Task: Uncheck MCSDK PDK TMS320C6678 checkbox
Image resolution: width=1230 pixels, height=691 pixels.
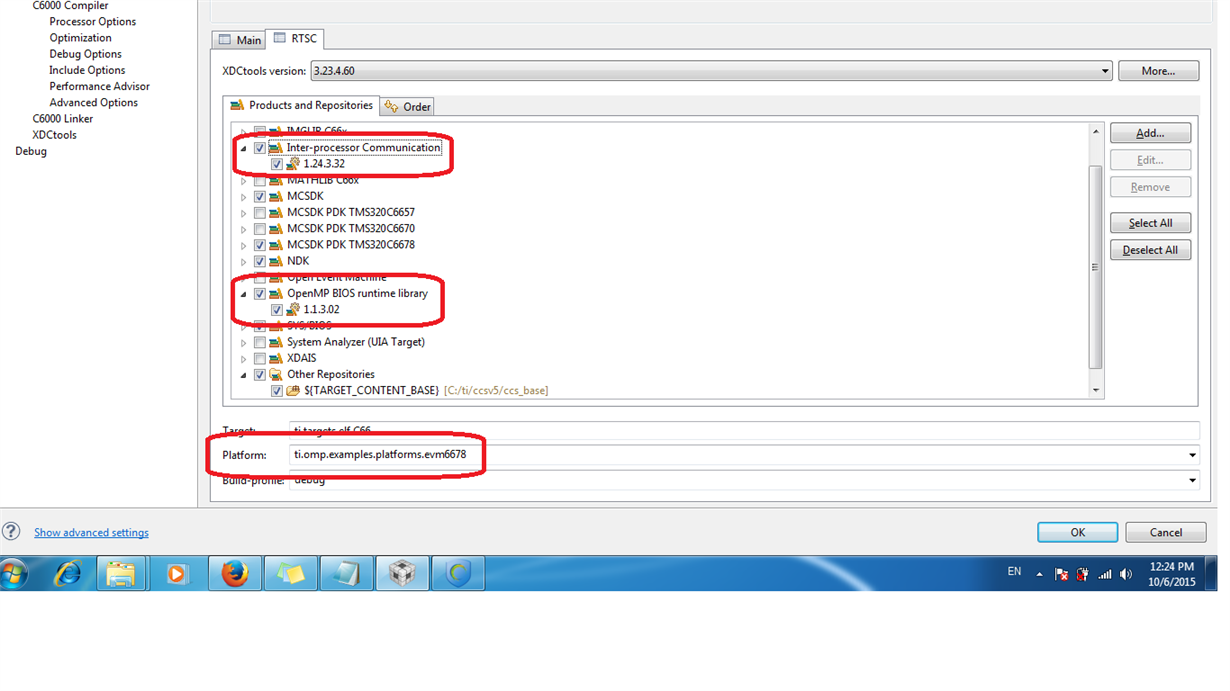Action: click(260, 245)
